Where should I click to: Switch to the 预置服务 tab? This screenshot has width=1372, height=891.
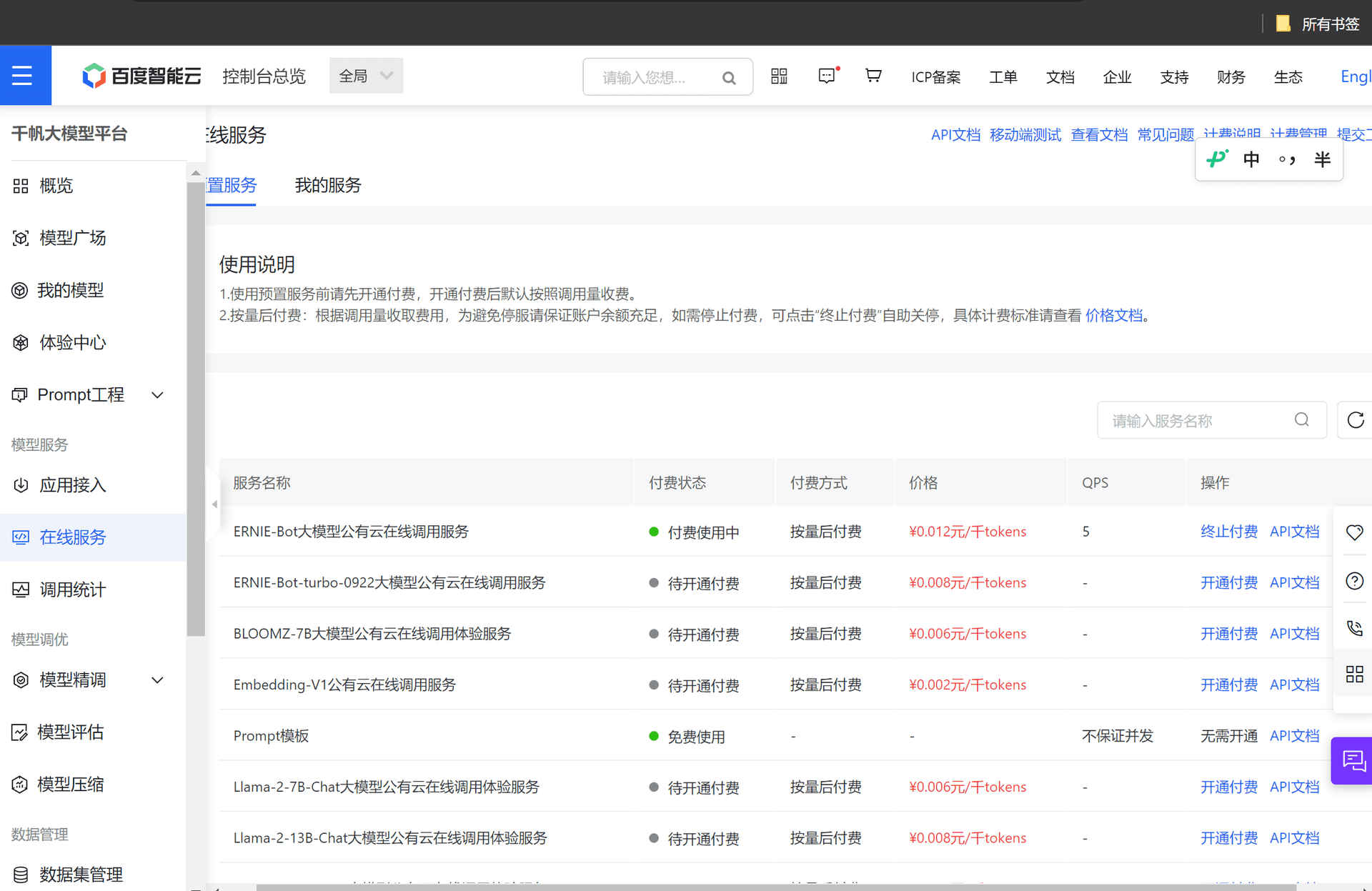231,186
